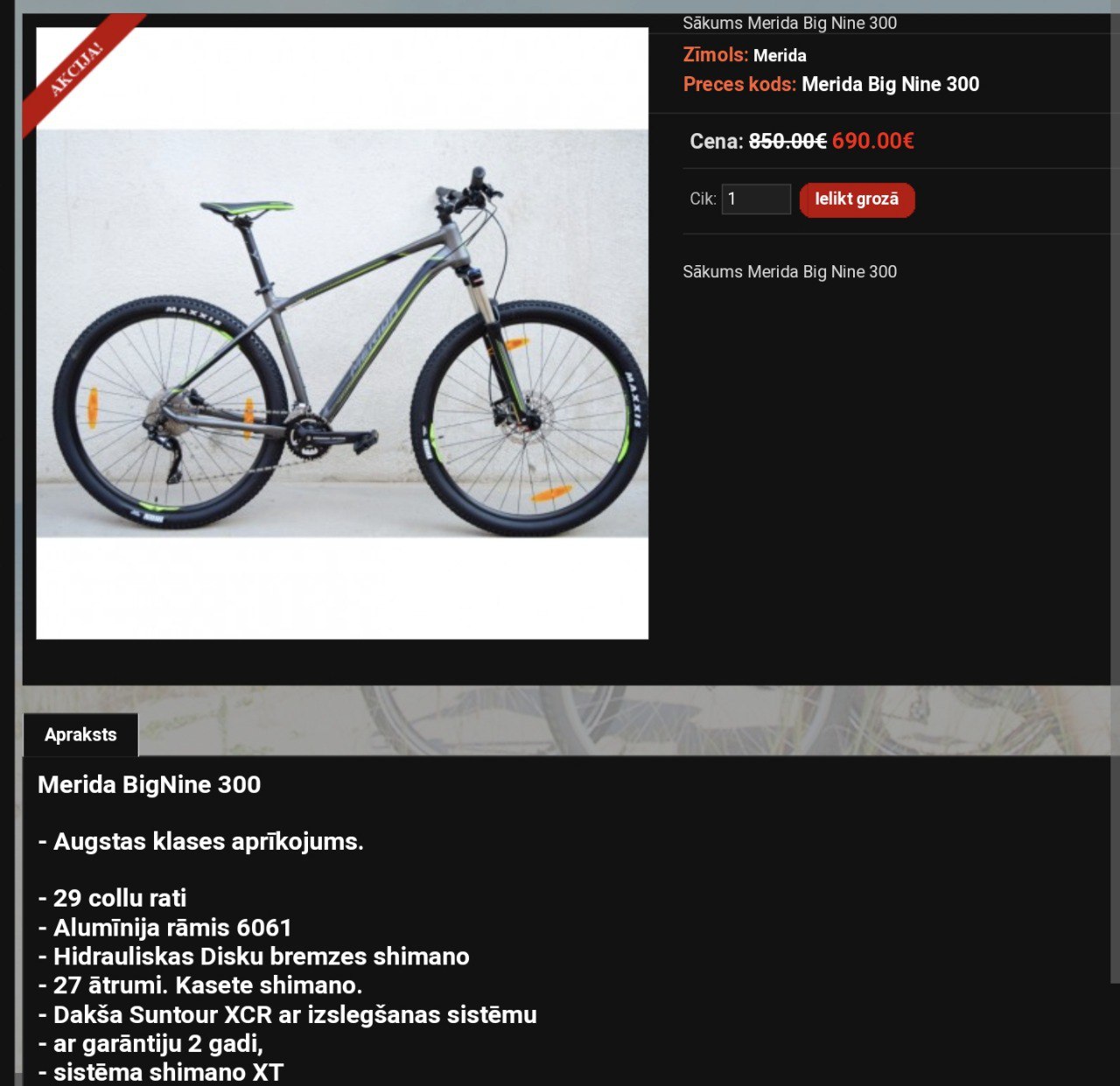Screen dimensions: 1120x1086
Task: Click the crossed-out 850.00€ old price
Action: [x=787, y=141]
